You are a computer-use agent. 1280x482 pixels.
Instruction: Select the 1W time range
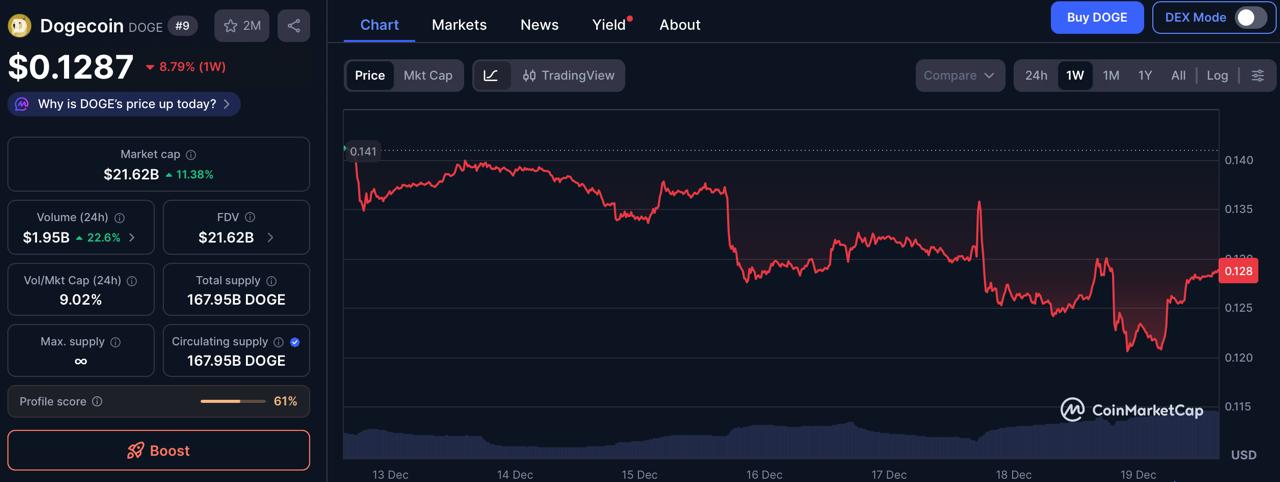[x=1075, y=75]
